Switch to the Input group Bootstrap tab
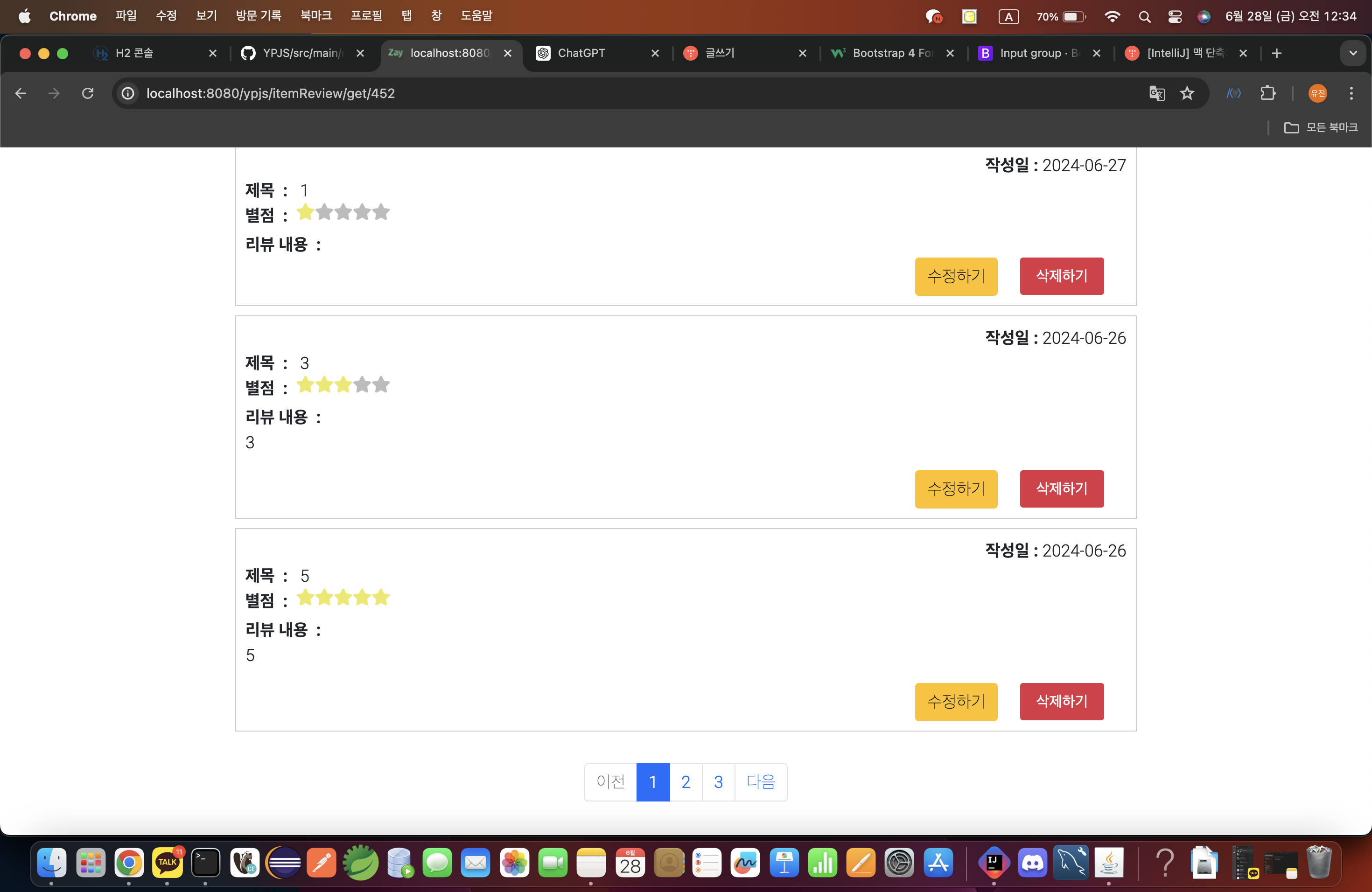 (1039, 53)
